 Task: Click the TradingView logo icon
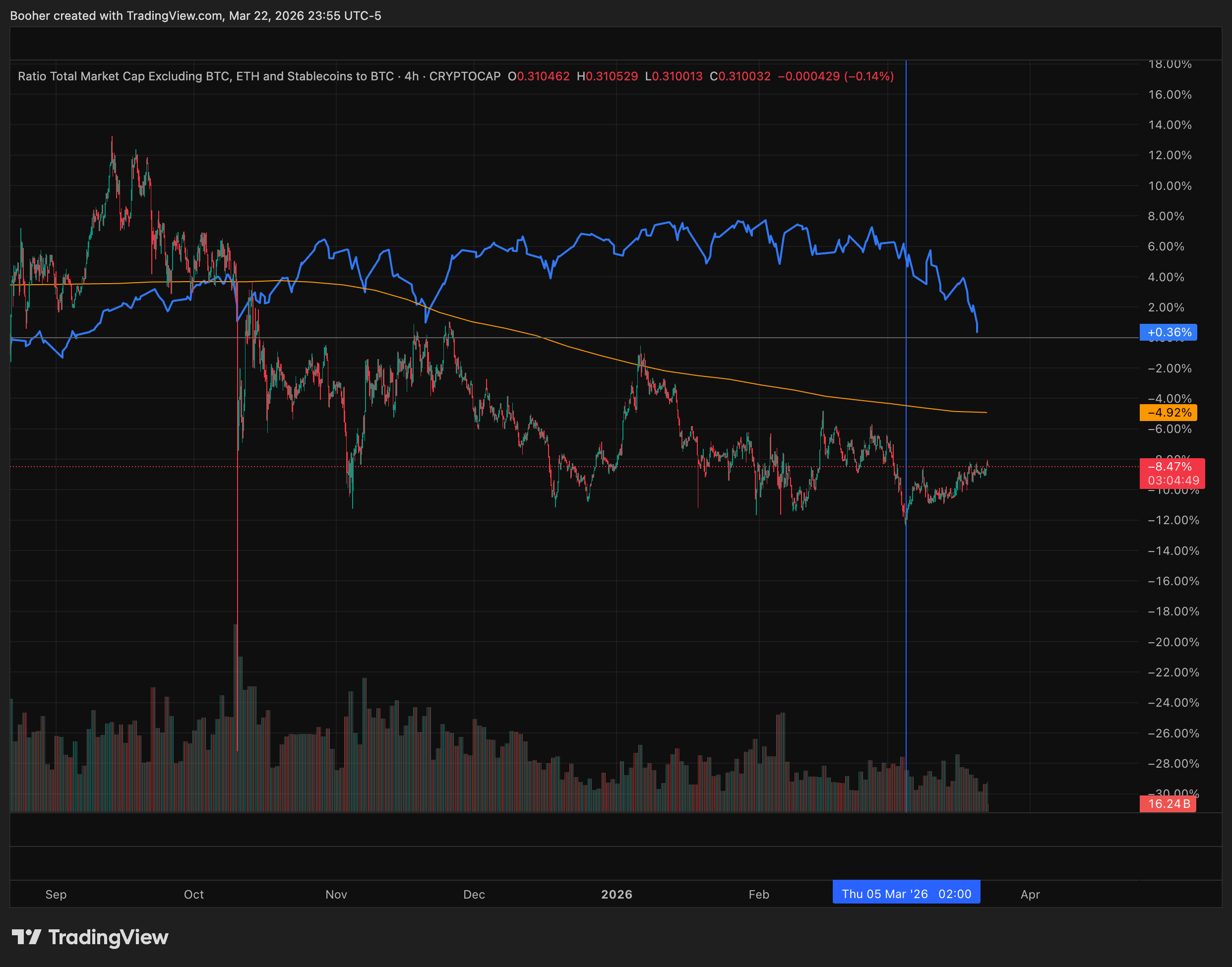26,937
